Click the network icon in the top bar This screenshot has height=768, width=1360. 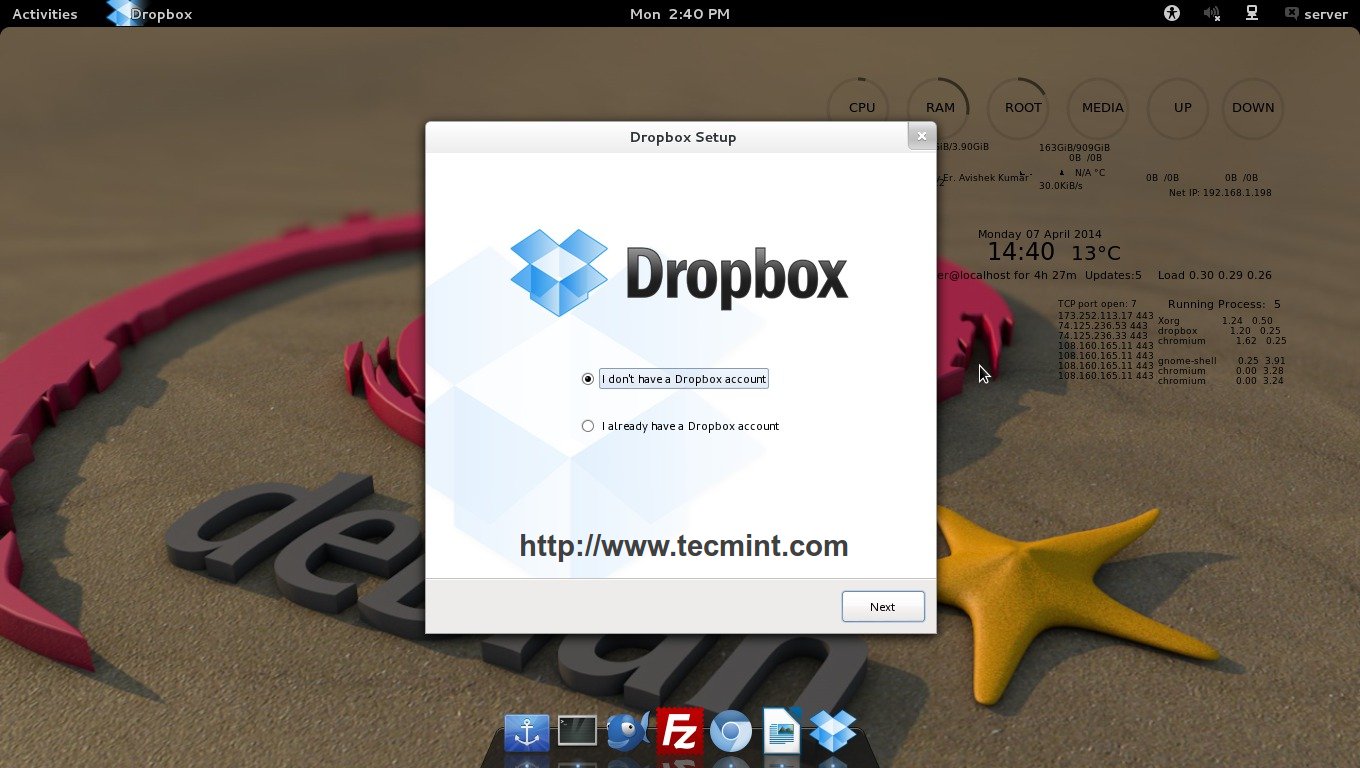(x=1252, y=13)
